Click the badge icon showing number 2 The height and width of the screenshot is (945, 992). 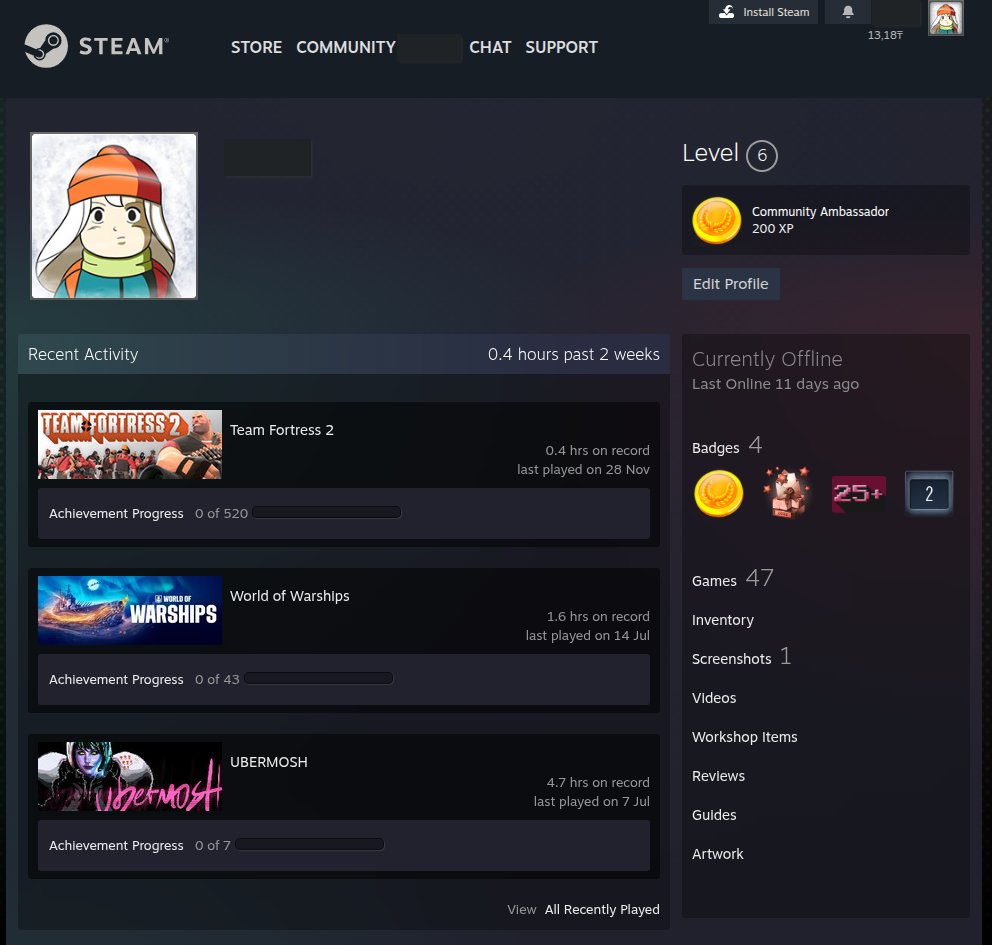pyautogui.click(x=929, y=494)
